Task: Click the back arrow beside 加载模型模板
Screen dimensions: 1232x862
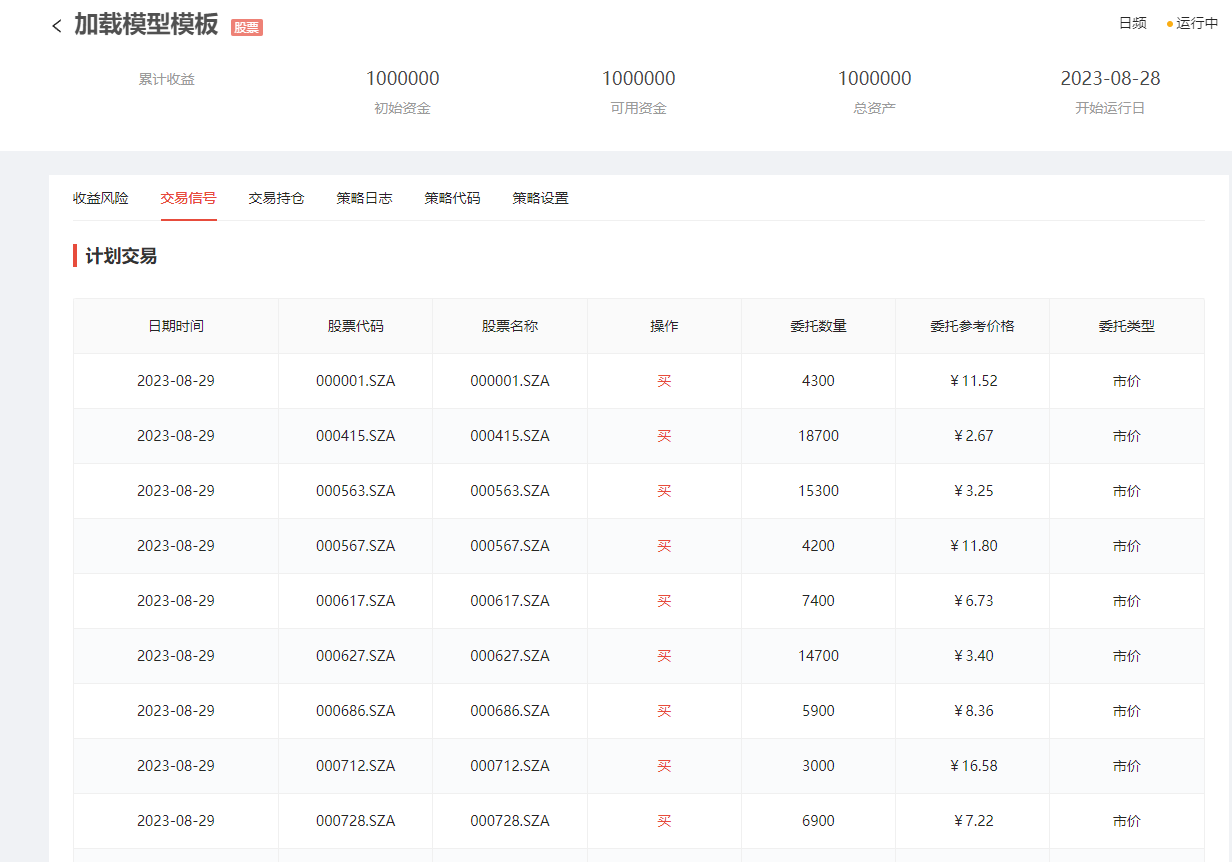Action: click(57, 26)
